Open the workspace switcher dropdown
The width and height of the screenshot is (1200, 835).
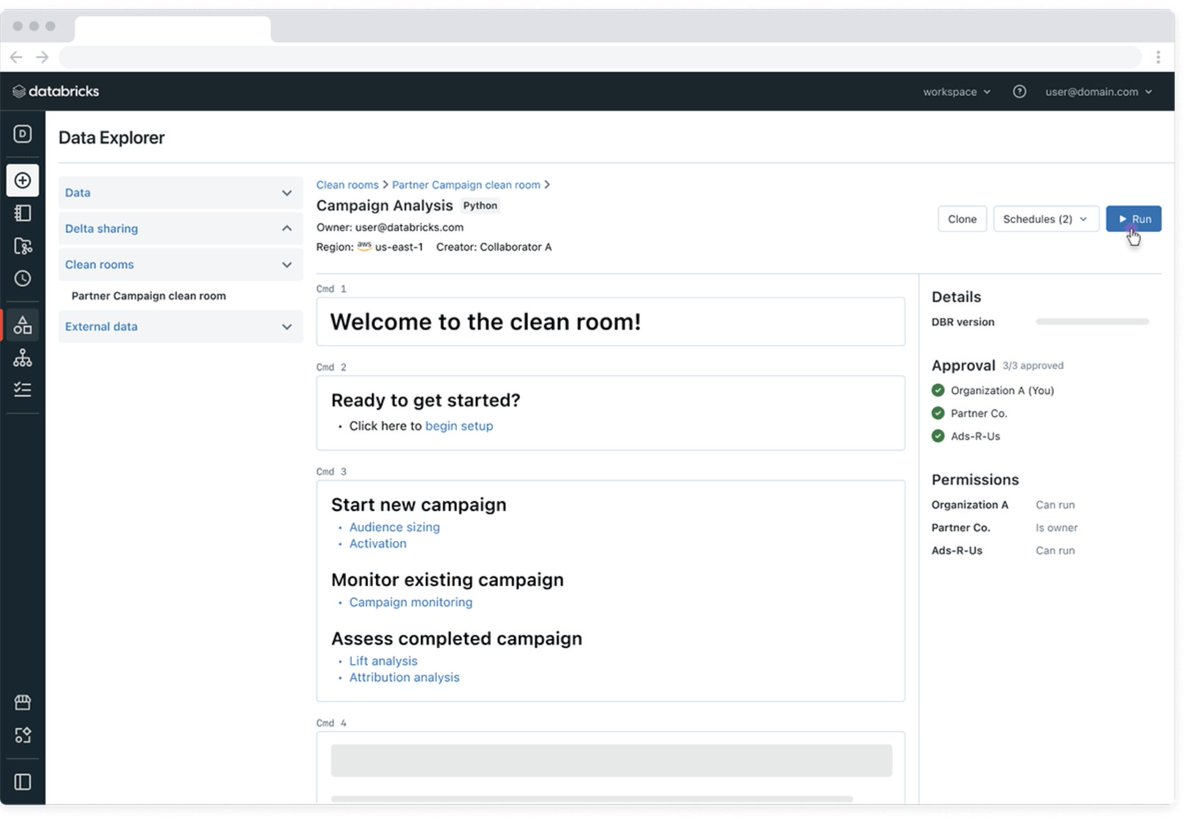click(x=955, y=91)
